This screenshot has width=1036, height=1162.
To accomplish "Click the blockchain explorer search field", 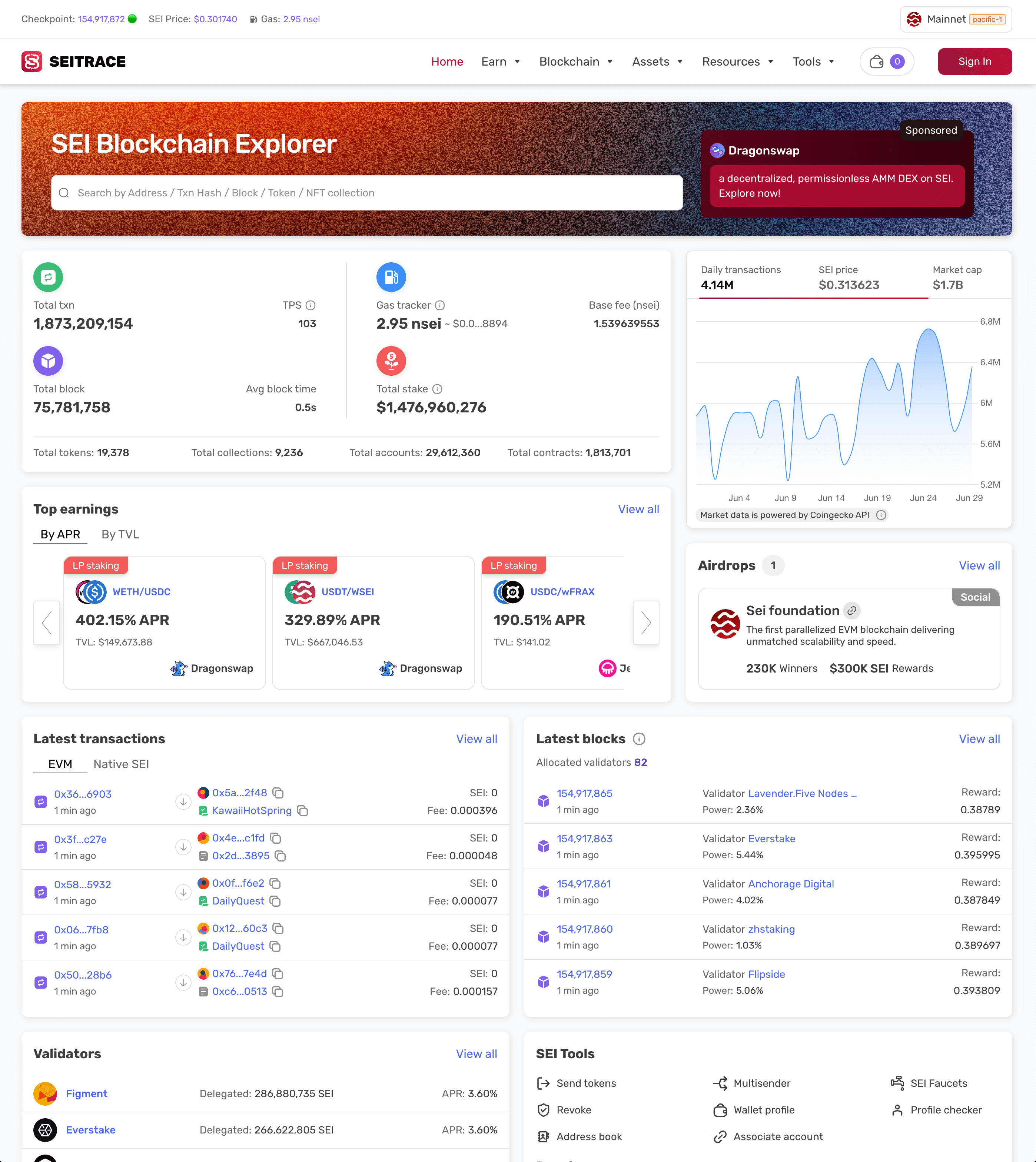I will [x=366, y=193].
